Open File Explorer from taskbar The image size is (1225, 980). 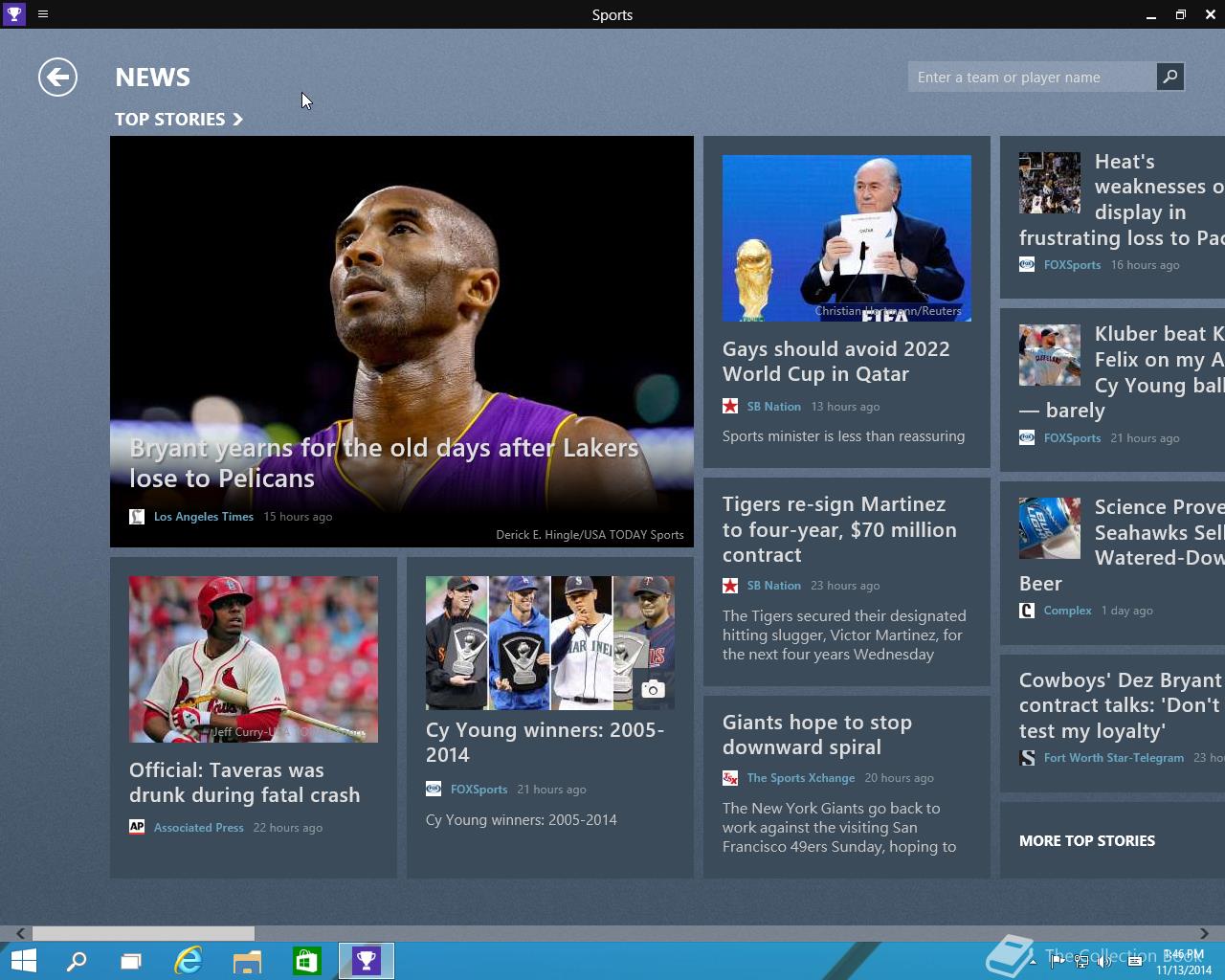248,961
